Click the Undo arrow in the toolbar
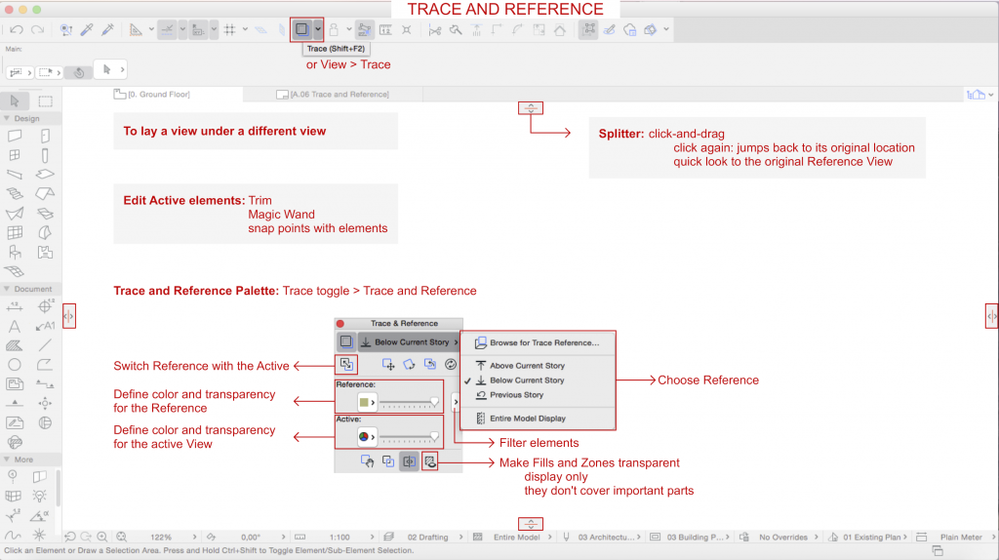Viewport: 999px width, 560px height. point(17,29)
